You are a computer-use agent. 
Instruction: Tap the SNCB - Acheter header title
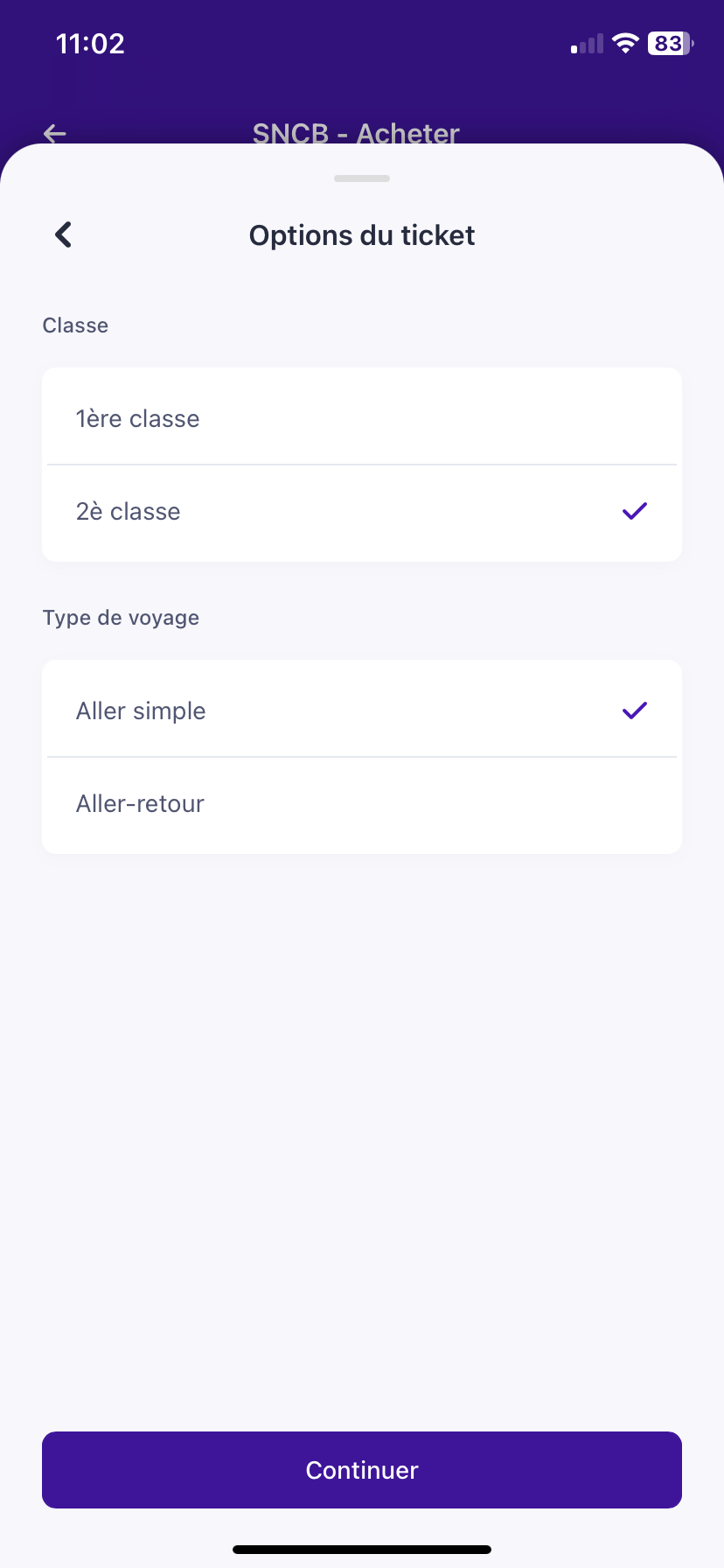click(356, 133)
